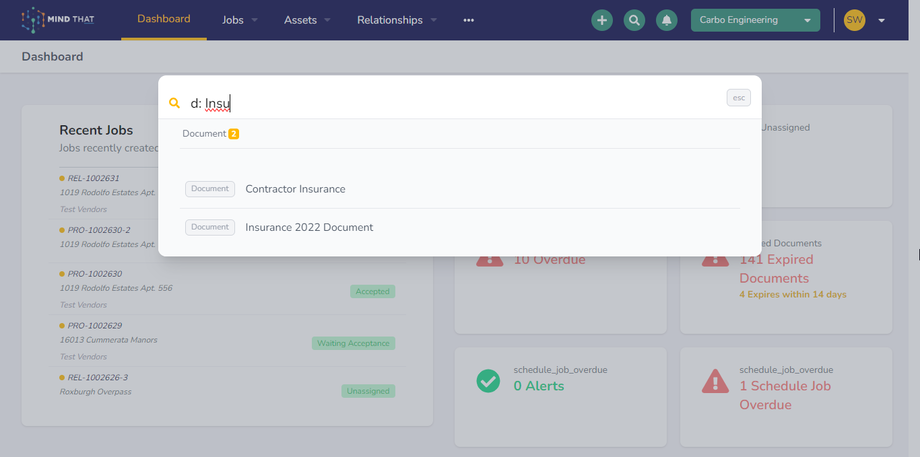Screen dimensions: 920x457
Task: Select the Contractor Insurance result
Action: [460, 189]
